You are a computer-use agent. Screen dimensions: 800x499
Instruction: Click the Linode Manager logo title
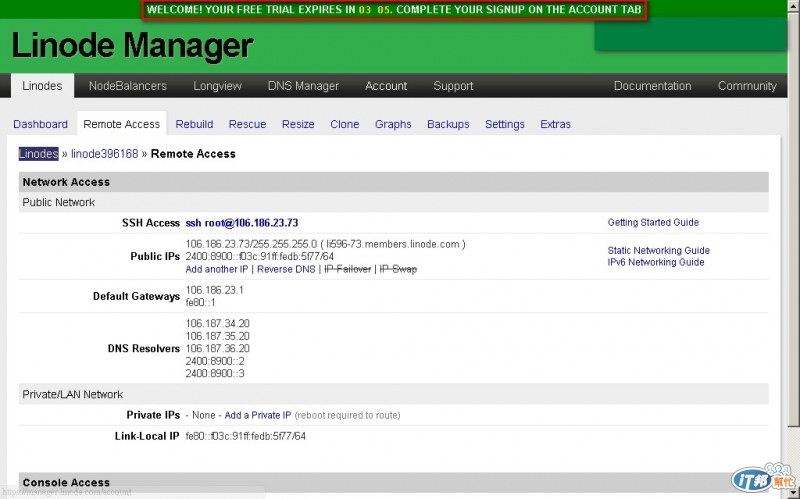click(132, 45)
